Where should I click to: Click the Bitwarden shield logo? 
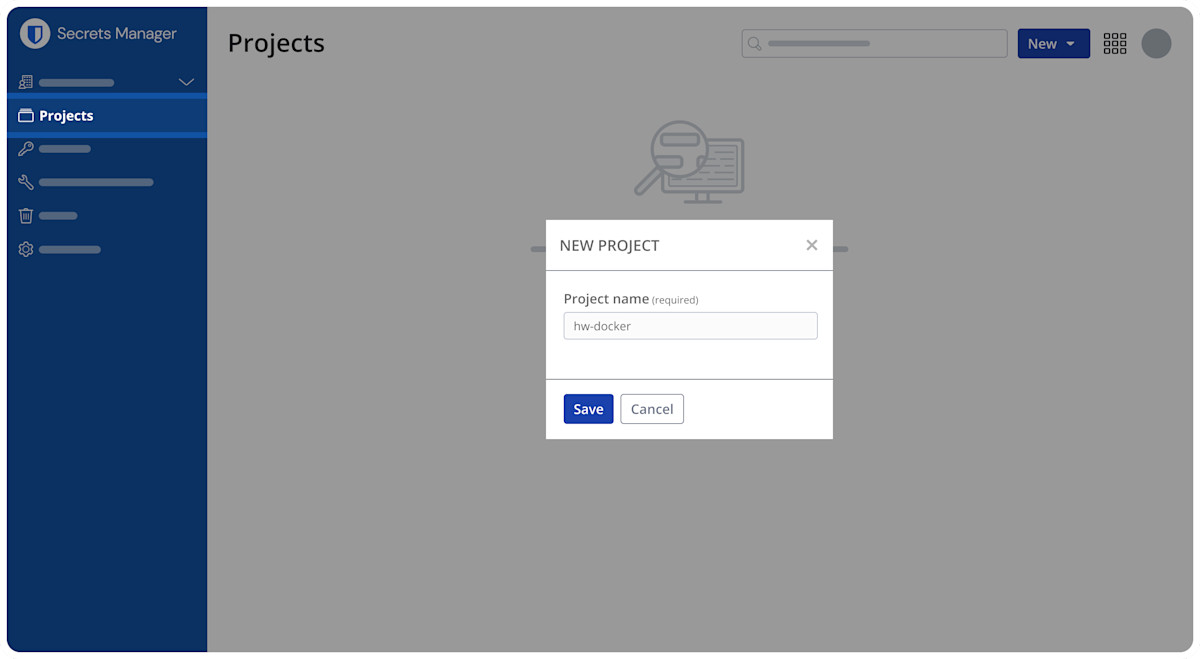click(x=35, y=34)
